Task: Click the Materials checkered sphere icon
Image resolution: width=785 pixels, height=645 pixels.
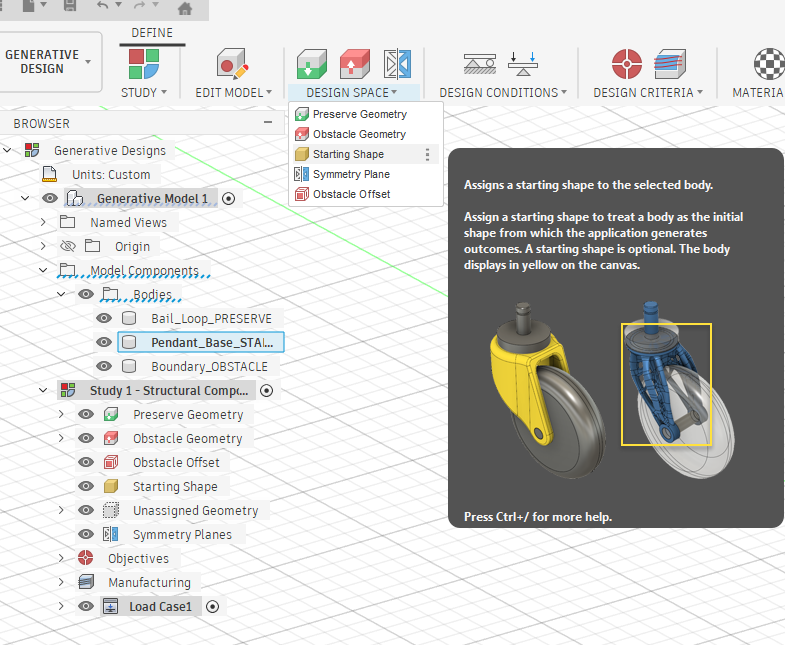Action: (x=769, y=64)
